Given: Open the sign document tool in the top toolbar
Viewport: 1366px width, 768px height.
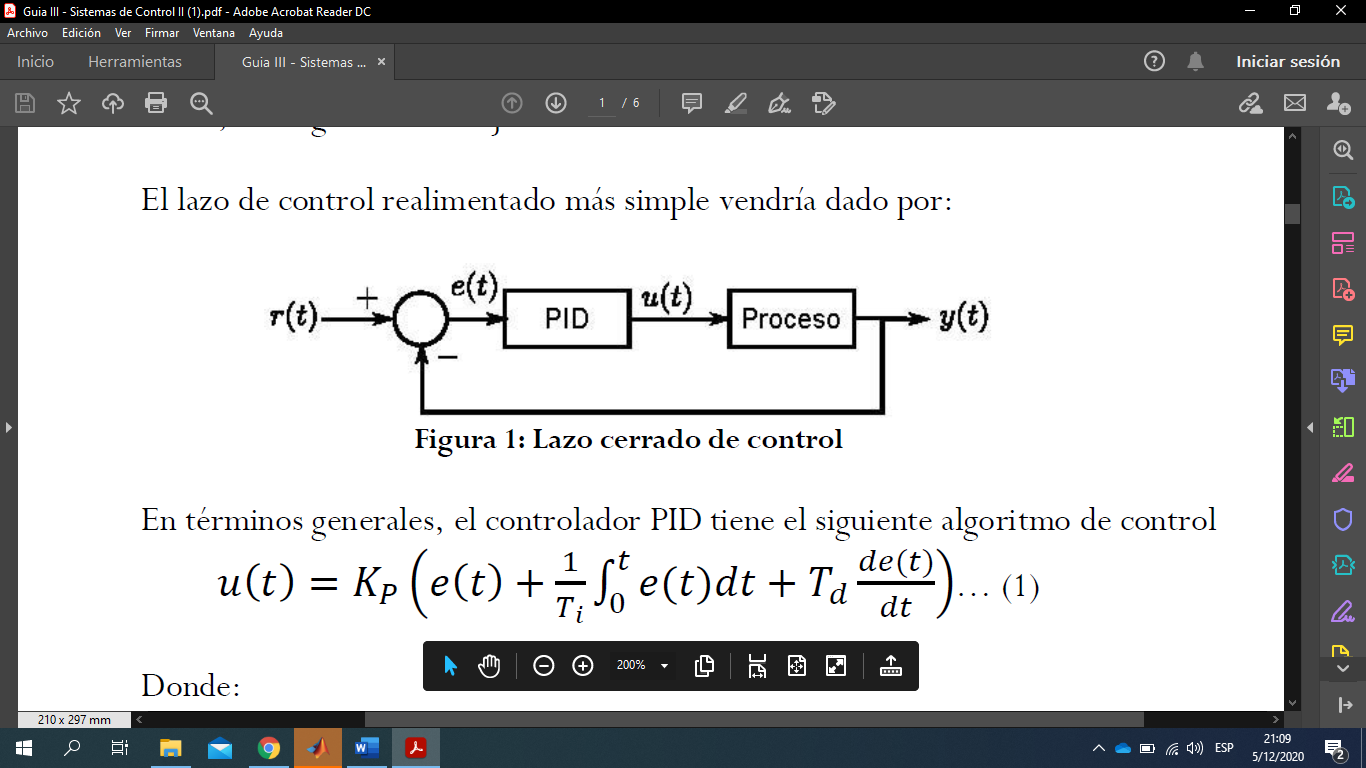Looking at the screenshot, I should point(779,103).
